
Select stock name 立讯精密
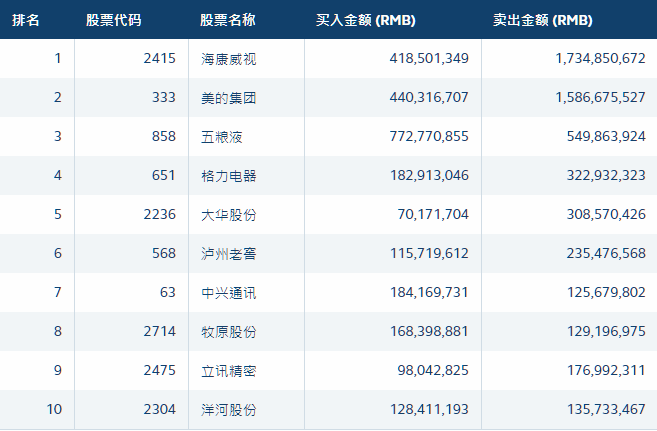[x=228, y=370]
